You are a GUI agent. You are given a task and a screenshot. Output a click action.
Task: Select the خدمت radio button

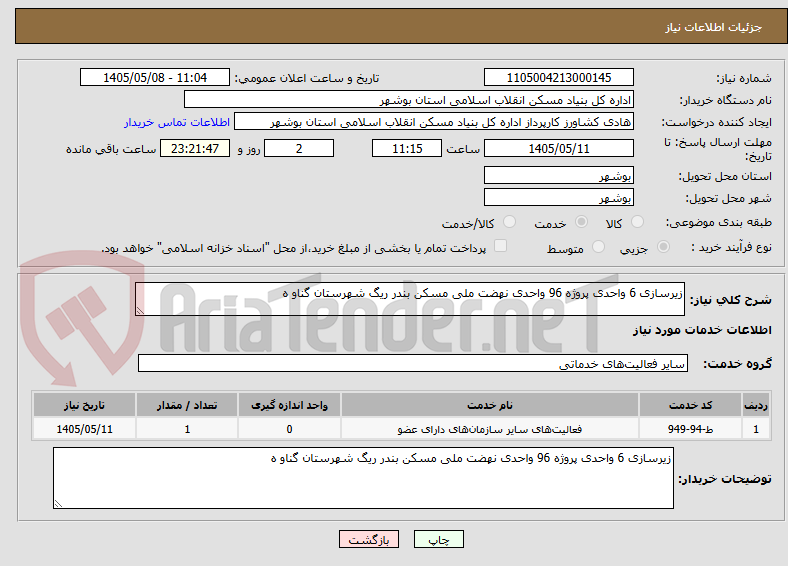pyautogui.click(x=581, y=222)
